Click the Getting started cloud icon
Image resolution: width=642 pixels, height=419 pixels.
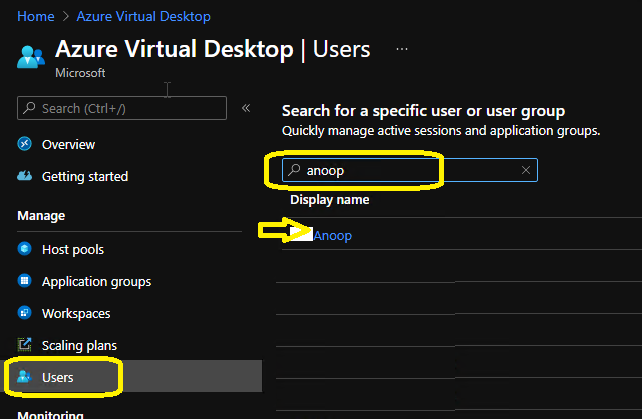[25, 176]
